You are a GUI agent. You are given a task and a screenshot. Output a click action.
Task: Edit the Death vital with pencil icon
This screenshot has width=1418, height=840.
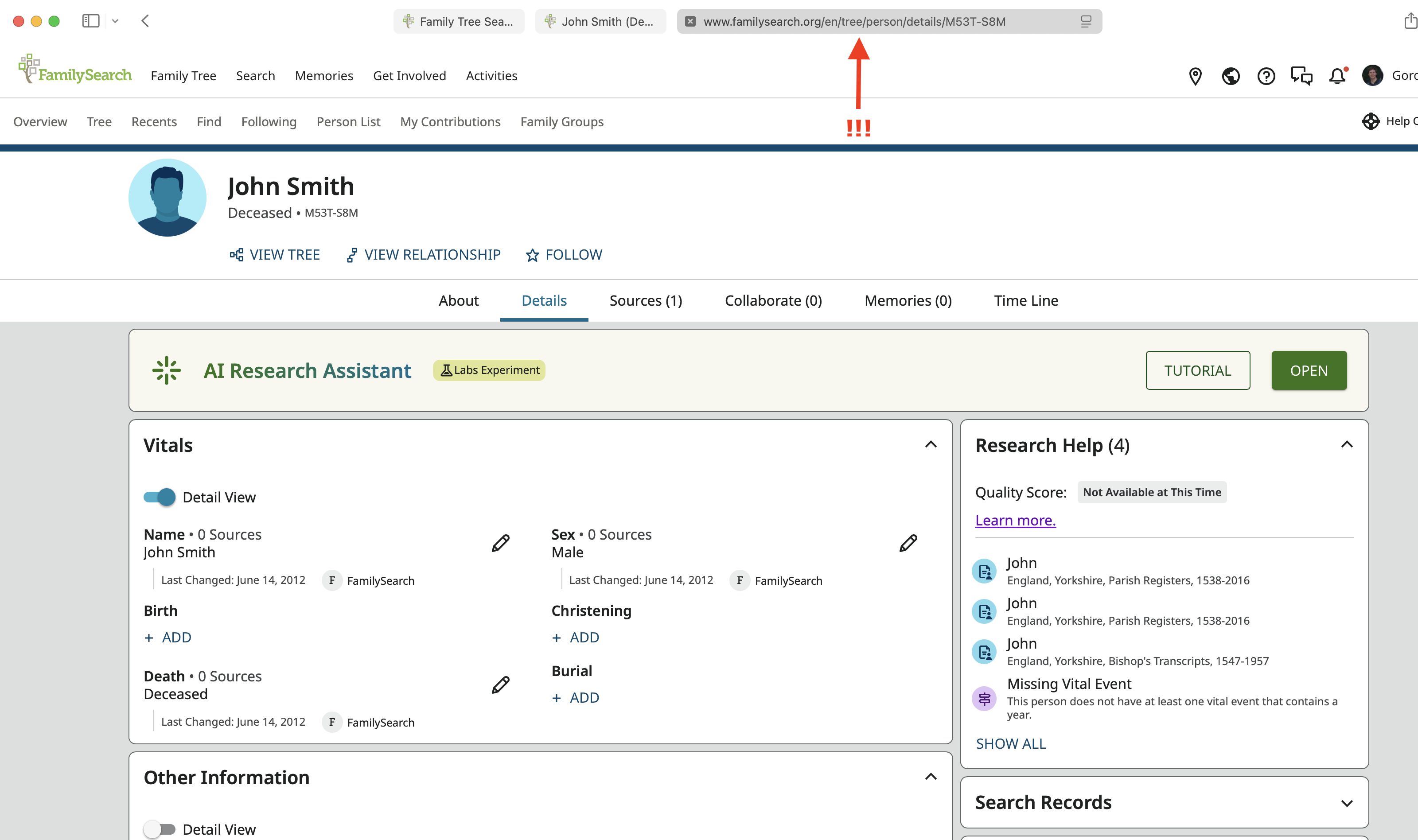tap(500, 685)
